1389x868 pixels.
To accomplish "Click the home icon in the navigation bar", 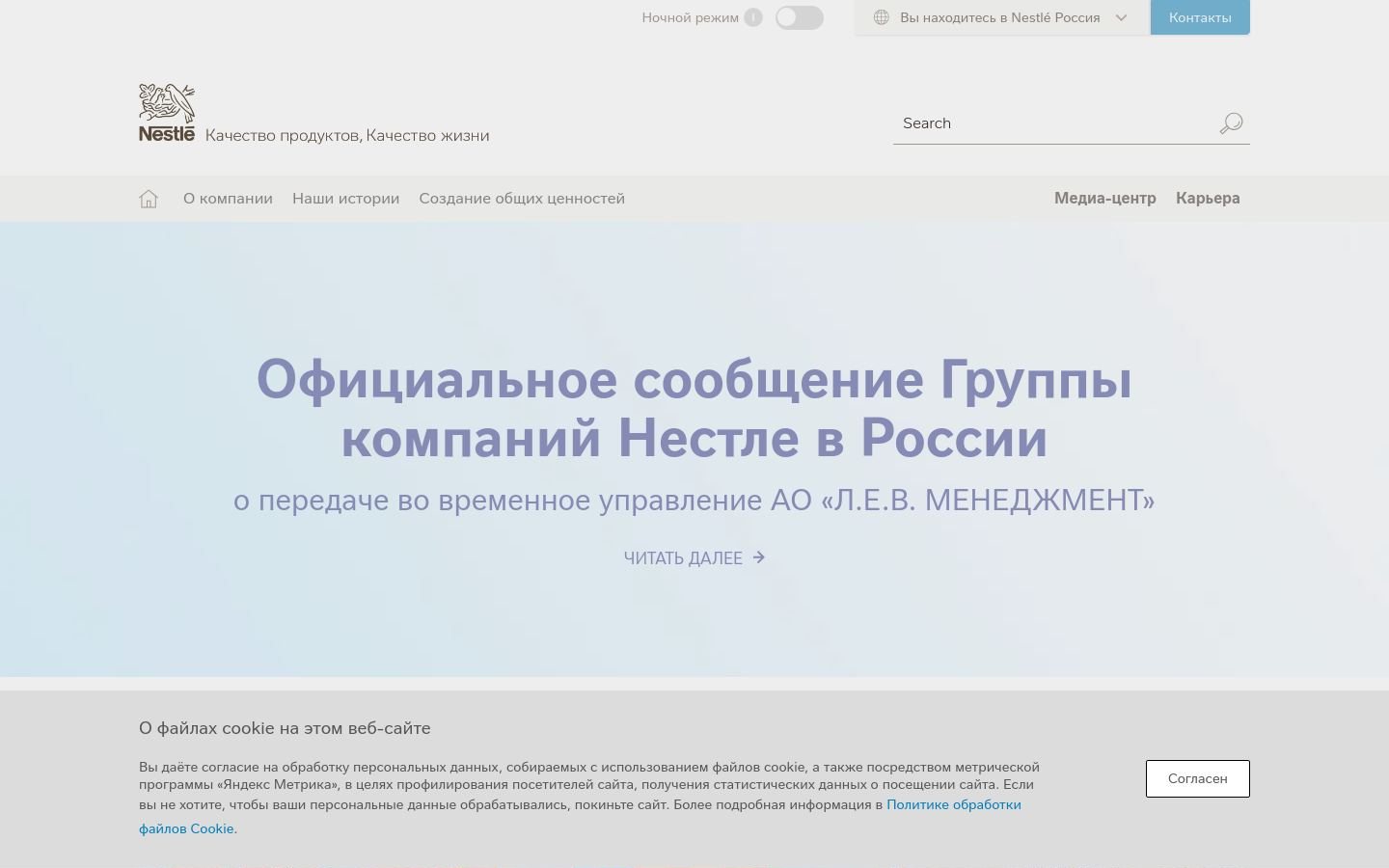I will point(149,199).
